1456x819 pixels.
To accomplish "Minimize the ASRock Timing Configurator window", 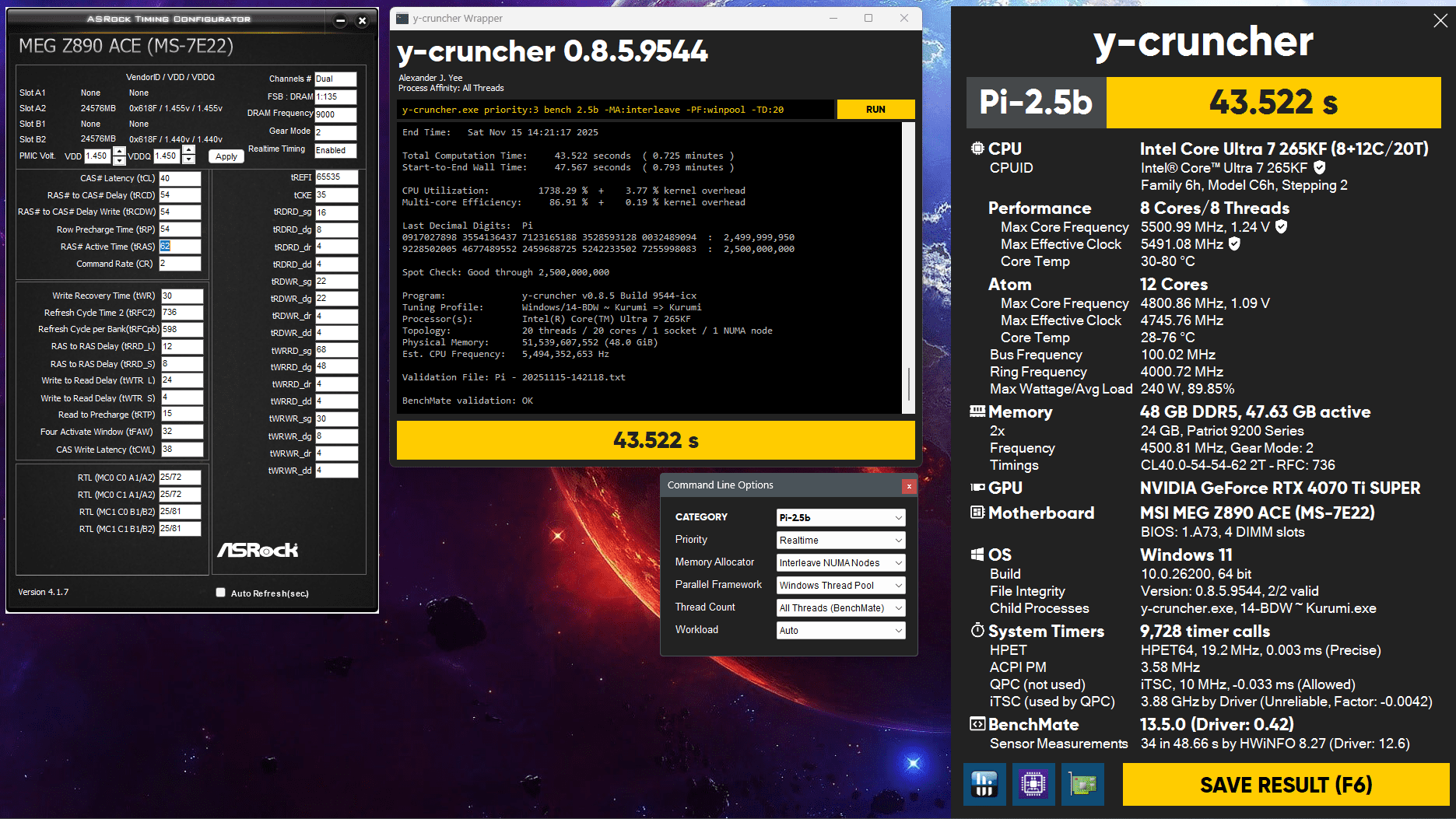I will coord(340,21).
